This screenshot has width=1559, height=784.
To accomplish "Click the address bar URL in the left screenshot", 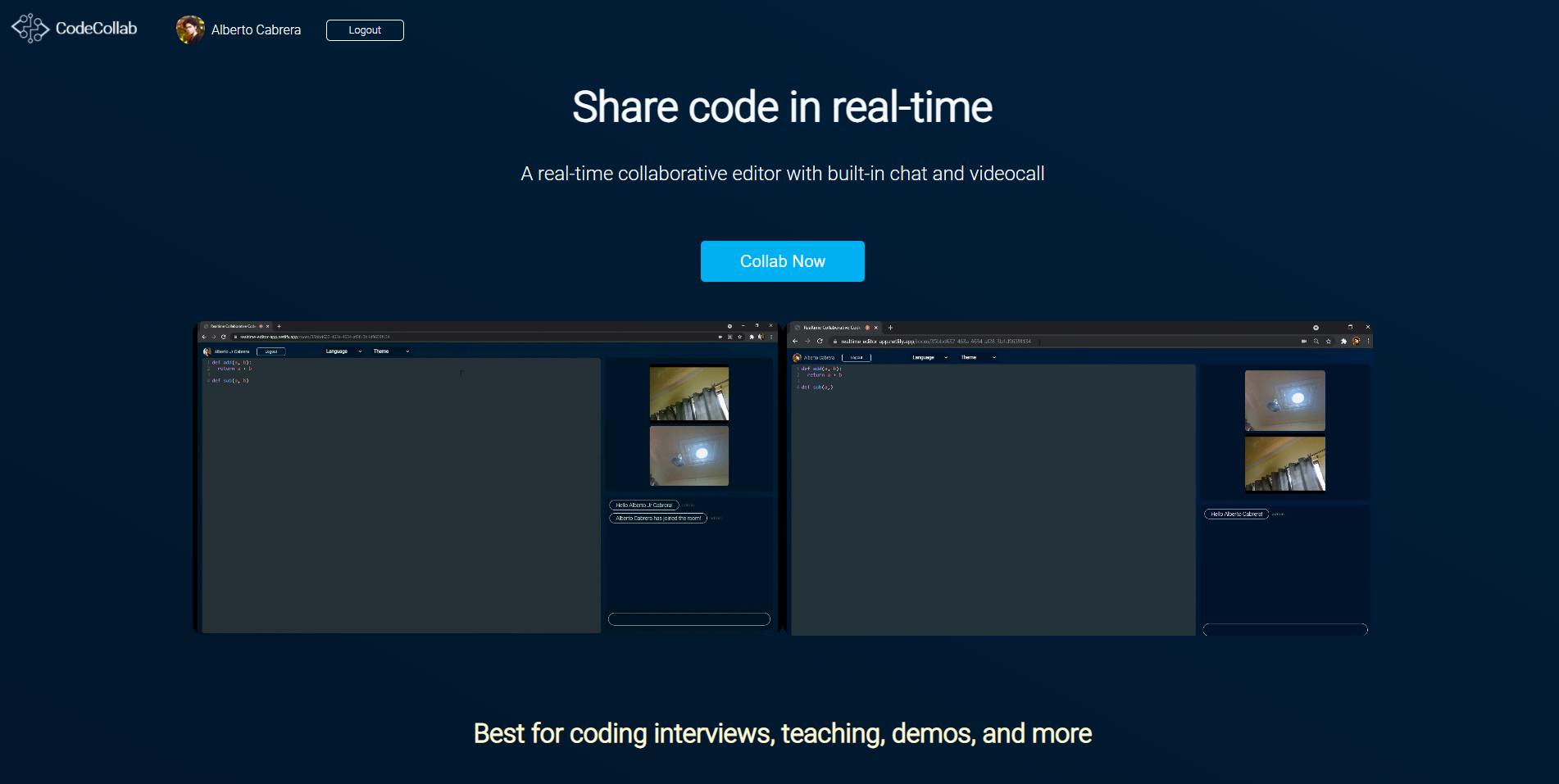I will point(328,337).
